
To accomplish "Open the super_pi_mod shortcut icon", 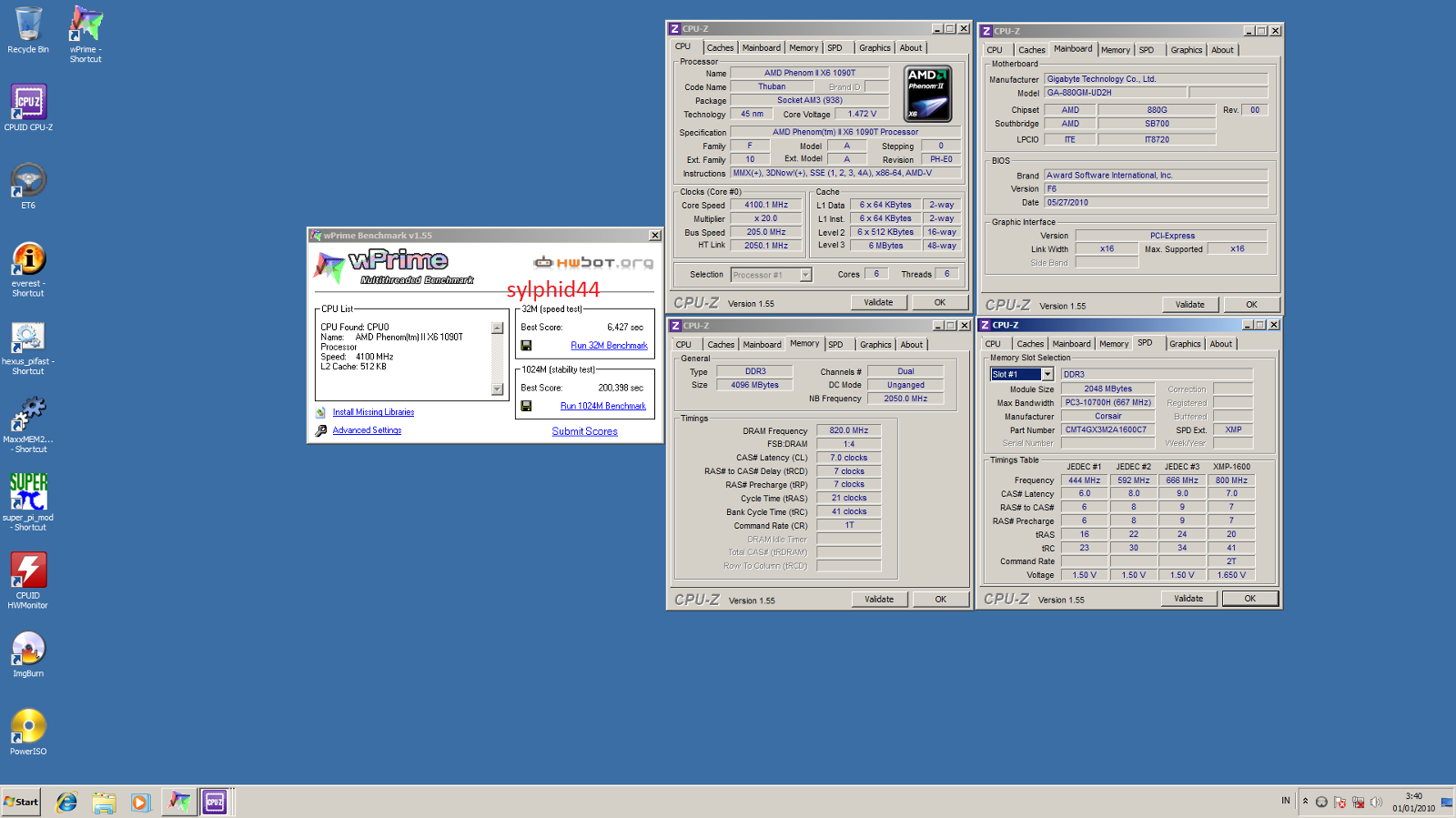I will (28, 502).
